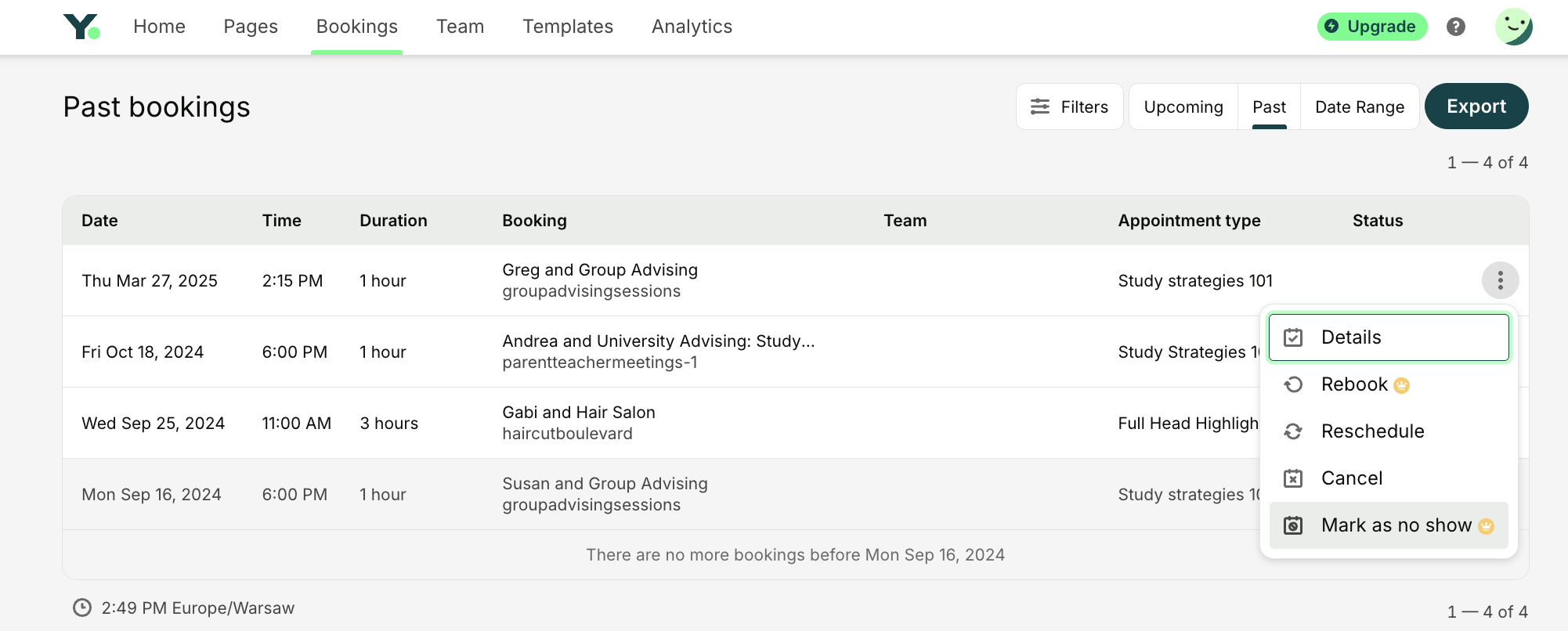Open your profile avatar menu

click(1514, 26)
